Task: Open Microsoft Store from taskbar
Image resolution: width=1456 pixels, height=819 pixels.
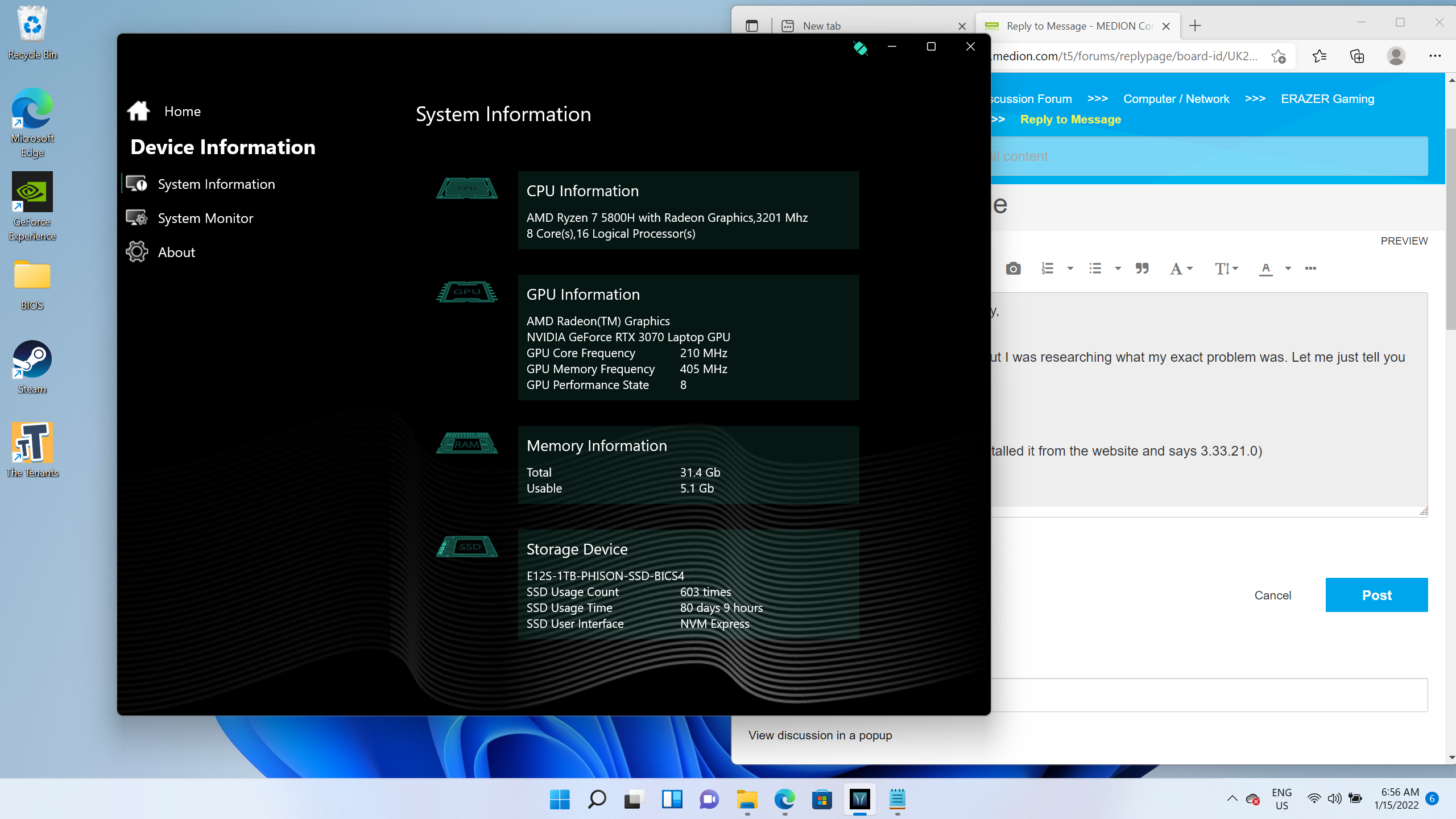Action: pos(822,800)
